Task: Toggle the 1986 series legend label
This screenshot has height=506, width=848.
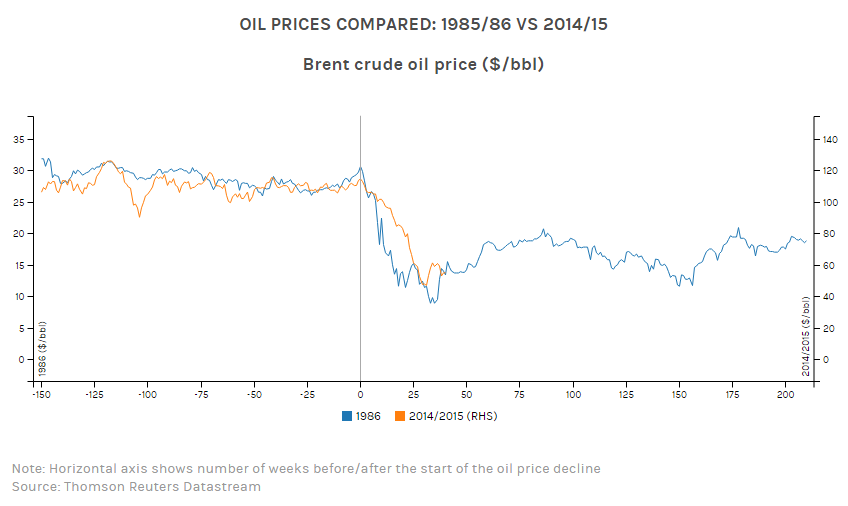Action: (368, 416)
